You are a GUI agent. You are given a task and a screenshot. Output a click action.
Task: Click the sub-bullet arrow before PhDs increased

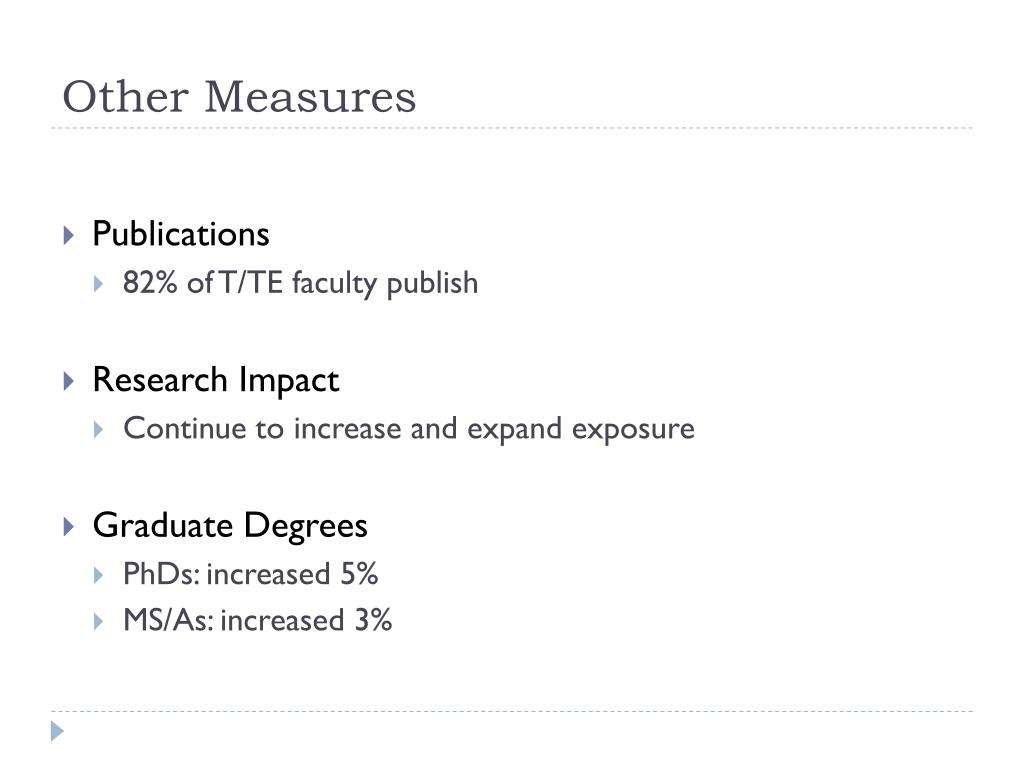[99, 575]
